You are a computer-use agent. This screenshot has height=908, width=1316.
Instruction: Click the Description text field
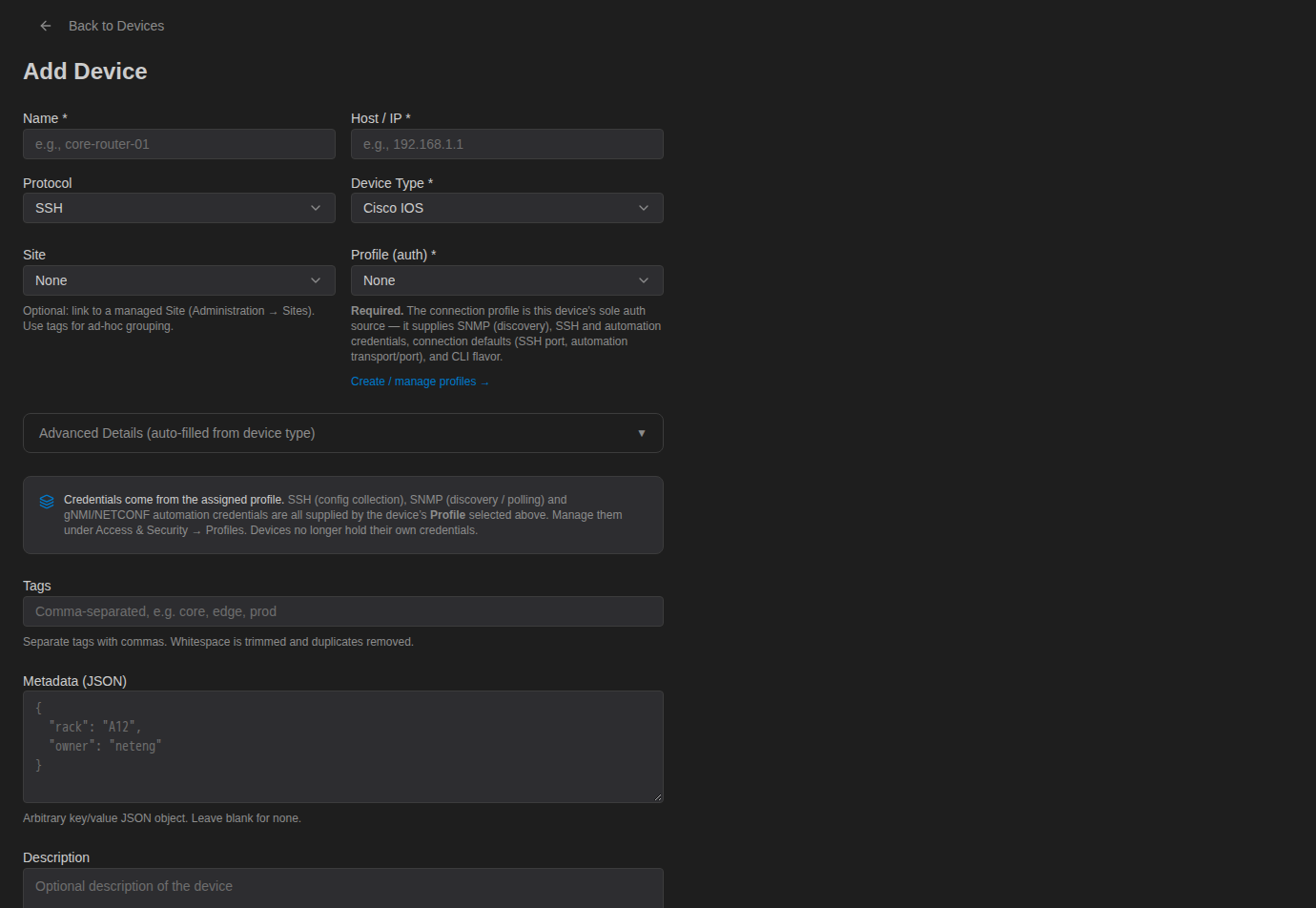coord(343,888)
